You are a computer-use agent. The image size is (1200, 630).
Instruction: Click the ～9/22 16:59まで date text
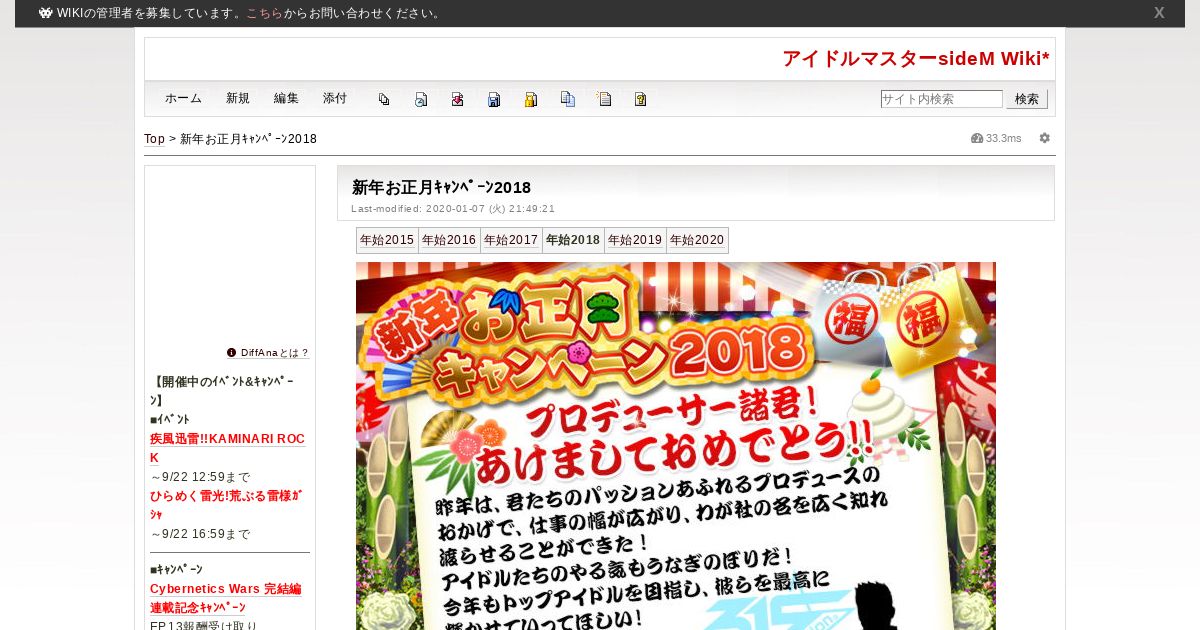pos(200,534)
